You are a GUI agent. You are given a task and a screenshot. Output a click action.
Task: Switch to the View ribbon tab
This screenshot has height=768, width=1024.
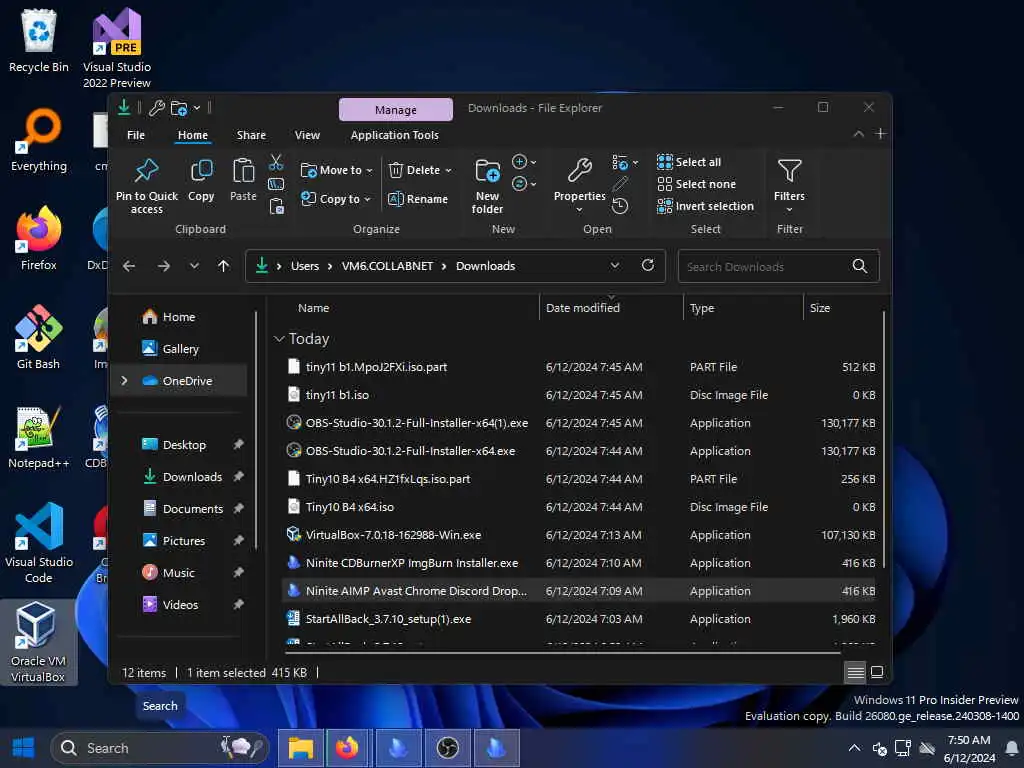(x=307, y=135)
